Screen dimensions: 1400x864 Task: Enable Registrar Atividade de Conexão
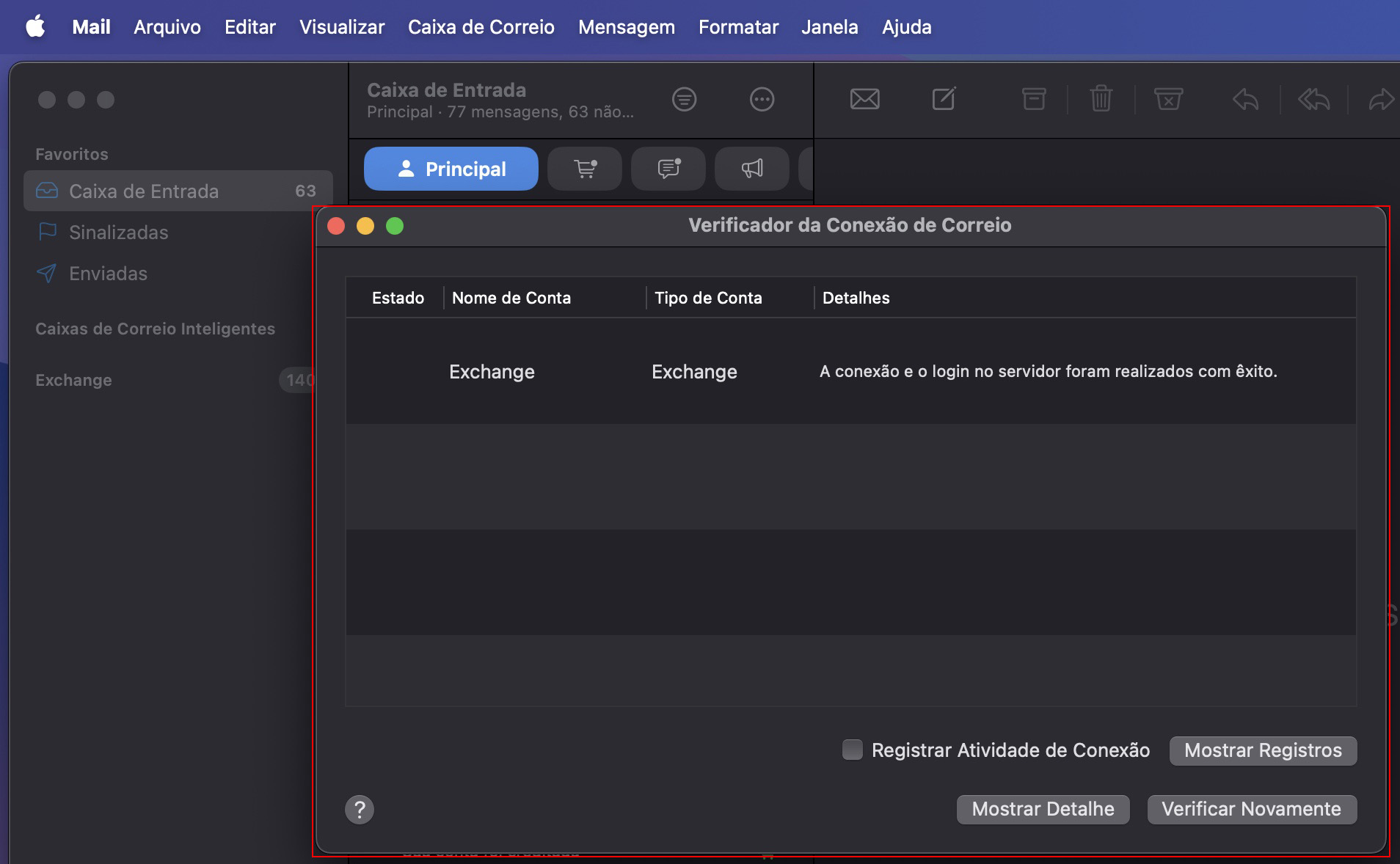click(852, 750)
